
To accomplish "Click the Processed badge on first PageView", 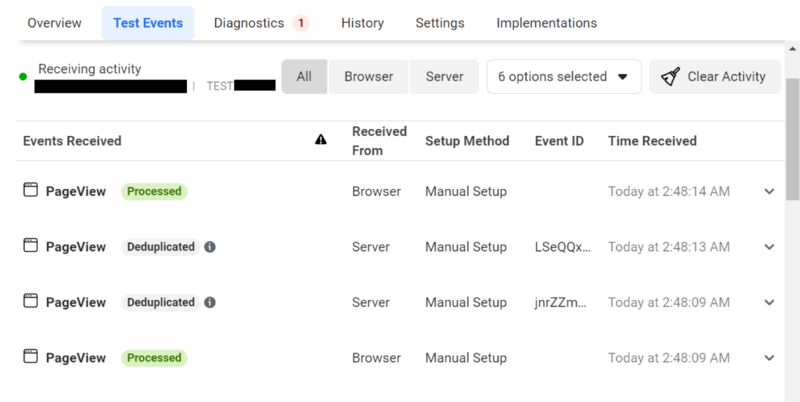I will (x=154, y=191).
